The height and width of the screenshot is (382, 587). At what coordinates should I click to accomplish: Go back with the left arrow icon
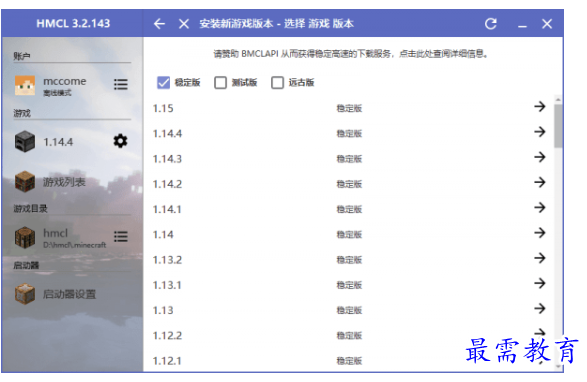(x=159, y=24)
